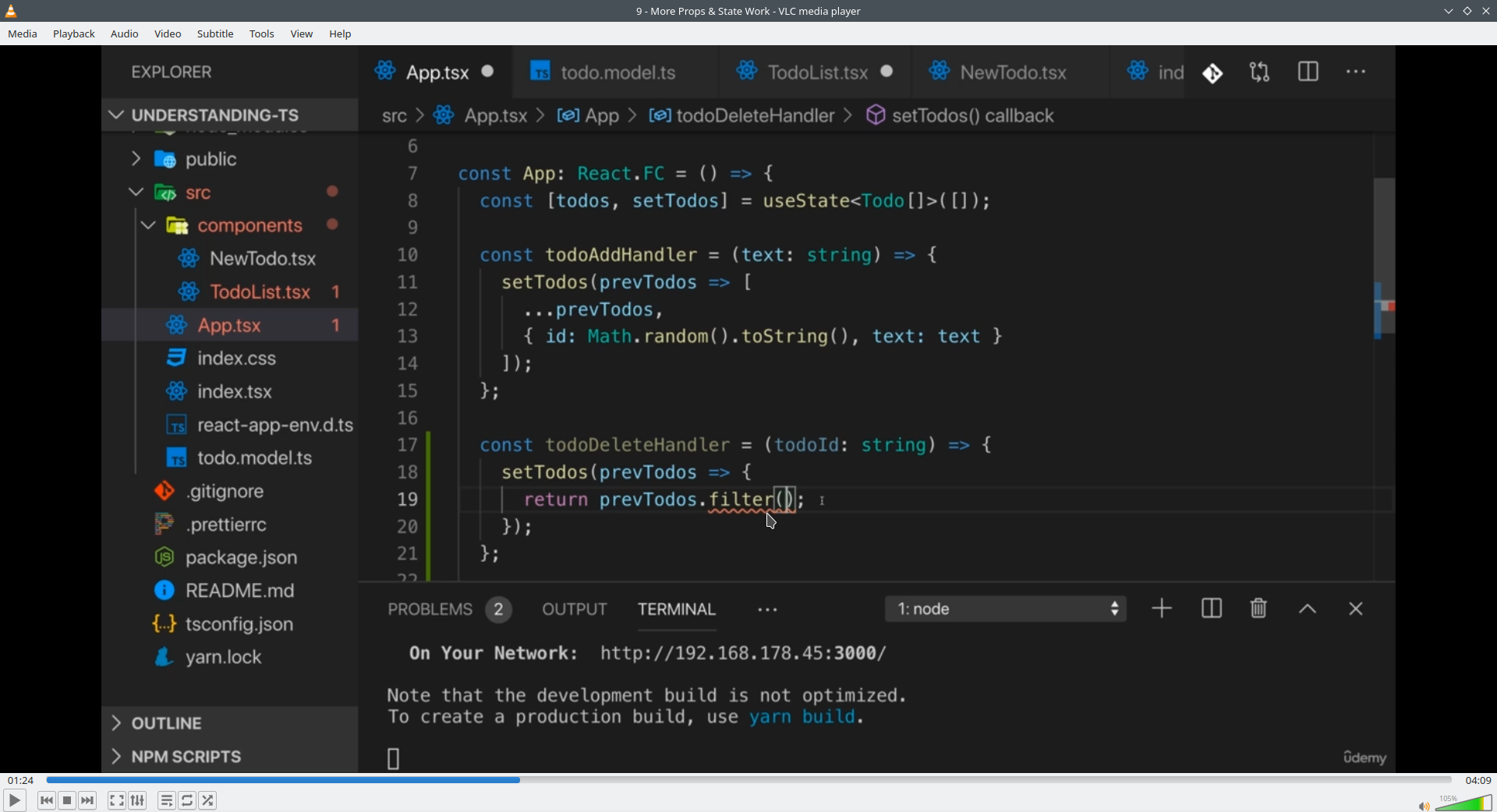Adjust the volume slider at 105%
1497x812 pixels.
pyautogui.click(x=1464, y=803)
